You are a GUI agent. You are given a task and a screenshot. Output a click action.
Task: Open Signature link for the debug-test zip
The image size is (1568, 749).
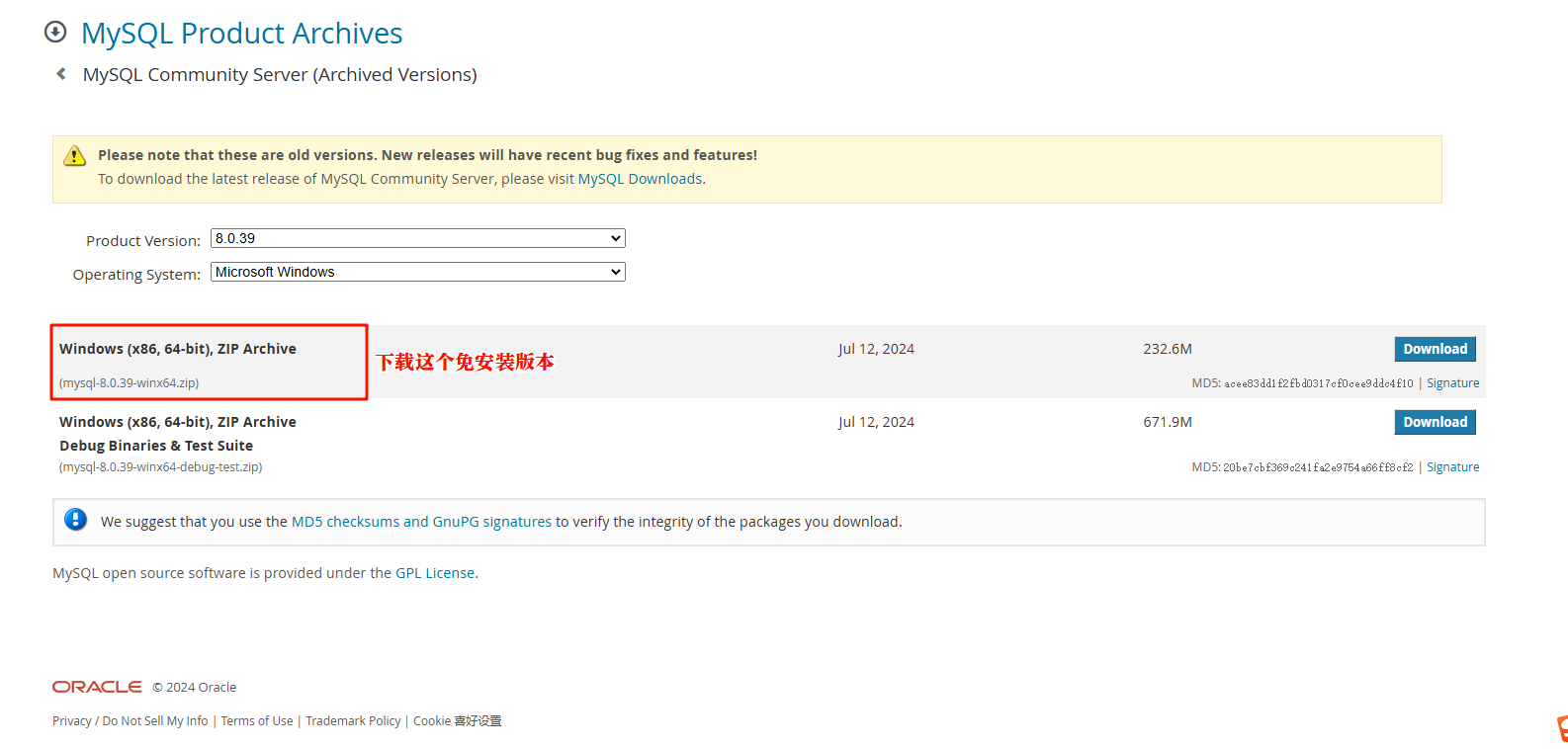pyautogui.click(x=1452, y=467)
